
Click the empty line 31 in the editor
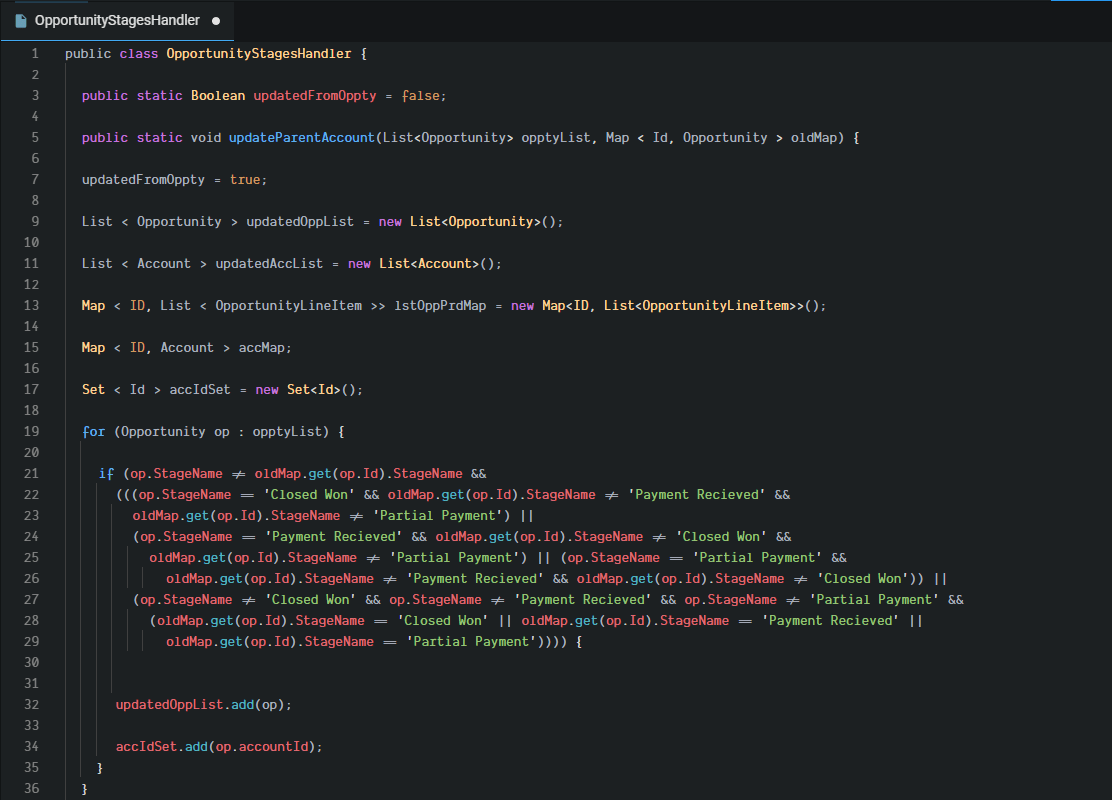[400, 684]
